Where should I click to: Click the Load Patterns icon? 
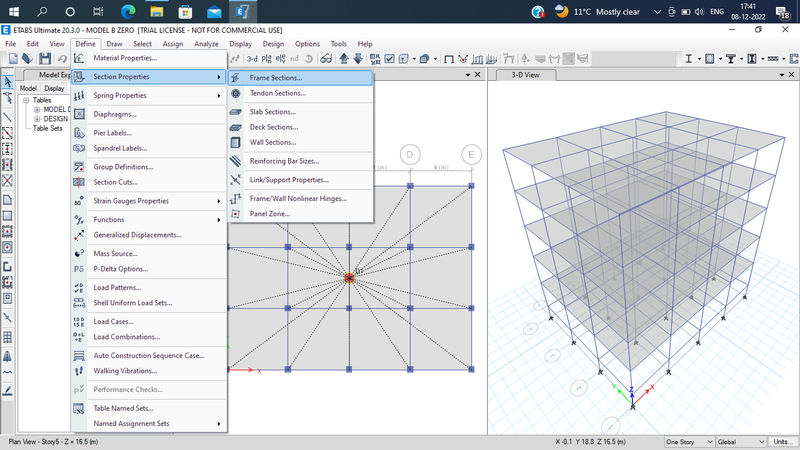point(79,288)
